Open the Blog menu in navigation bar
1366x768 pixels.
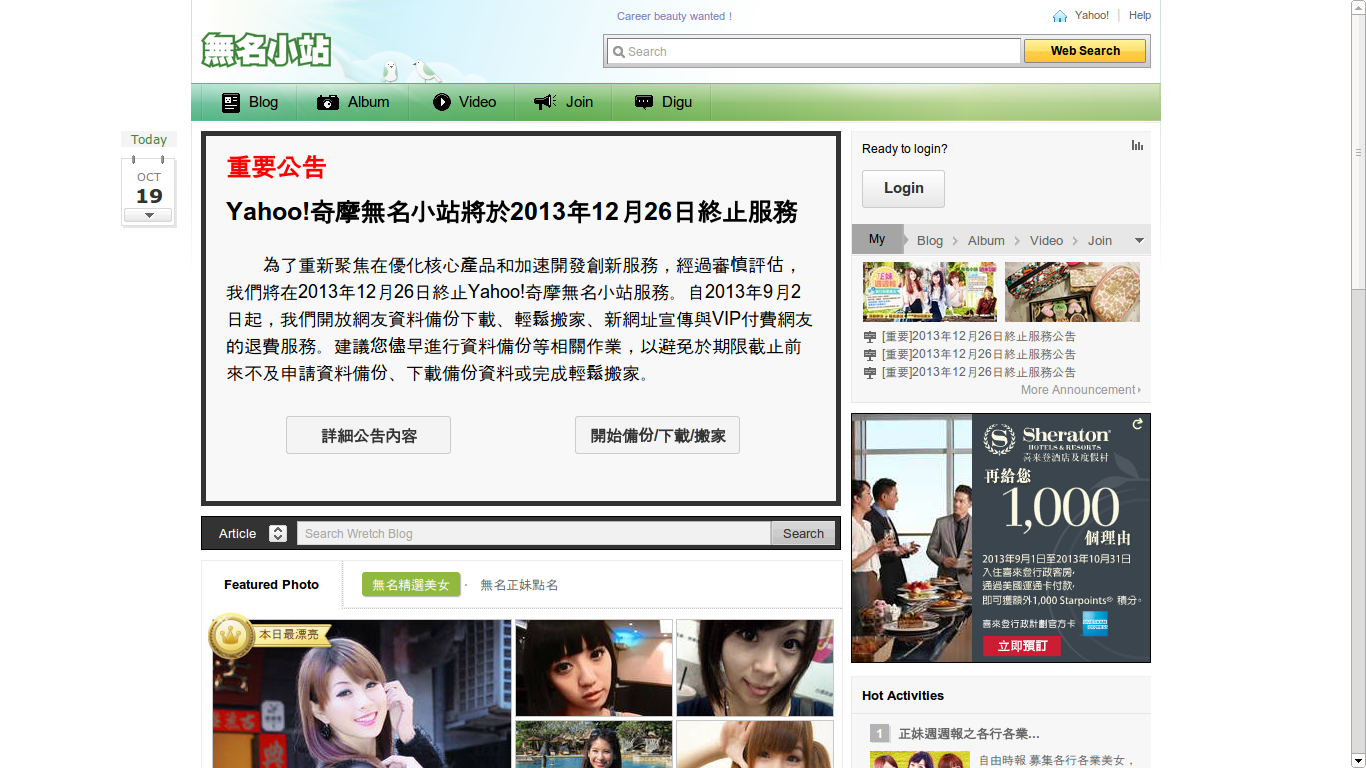(x=249, y=102)
